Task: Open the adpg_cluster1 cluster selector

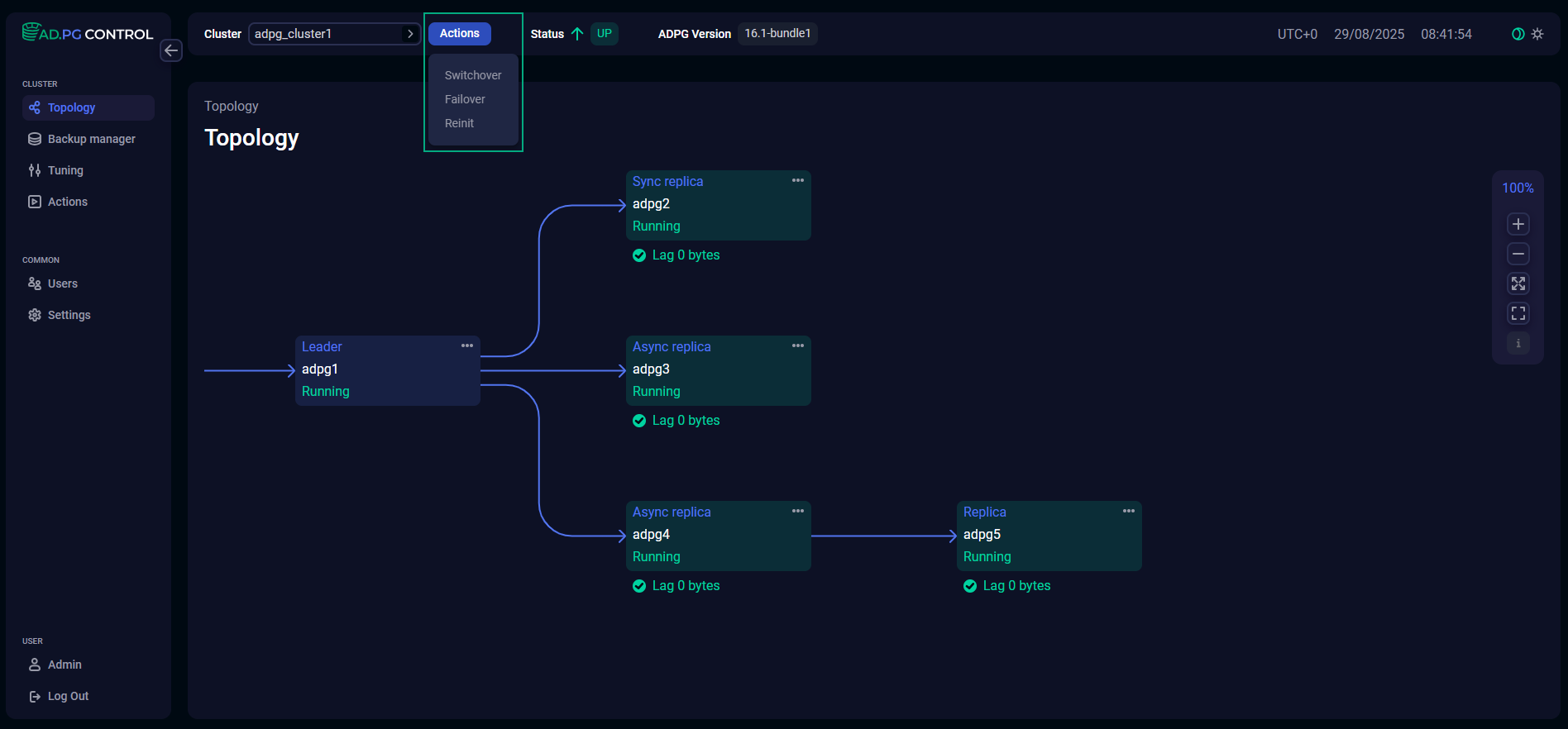Action: [334, 34]
